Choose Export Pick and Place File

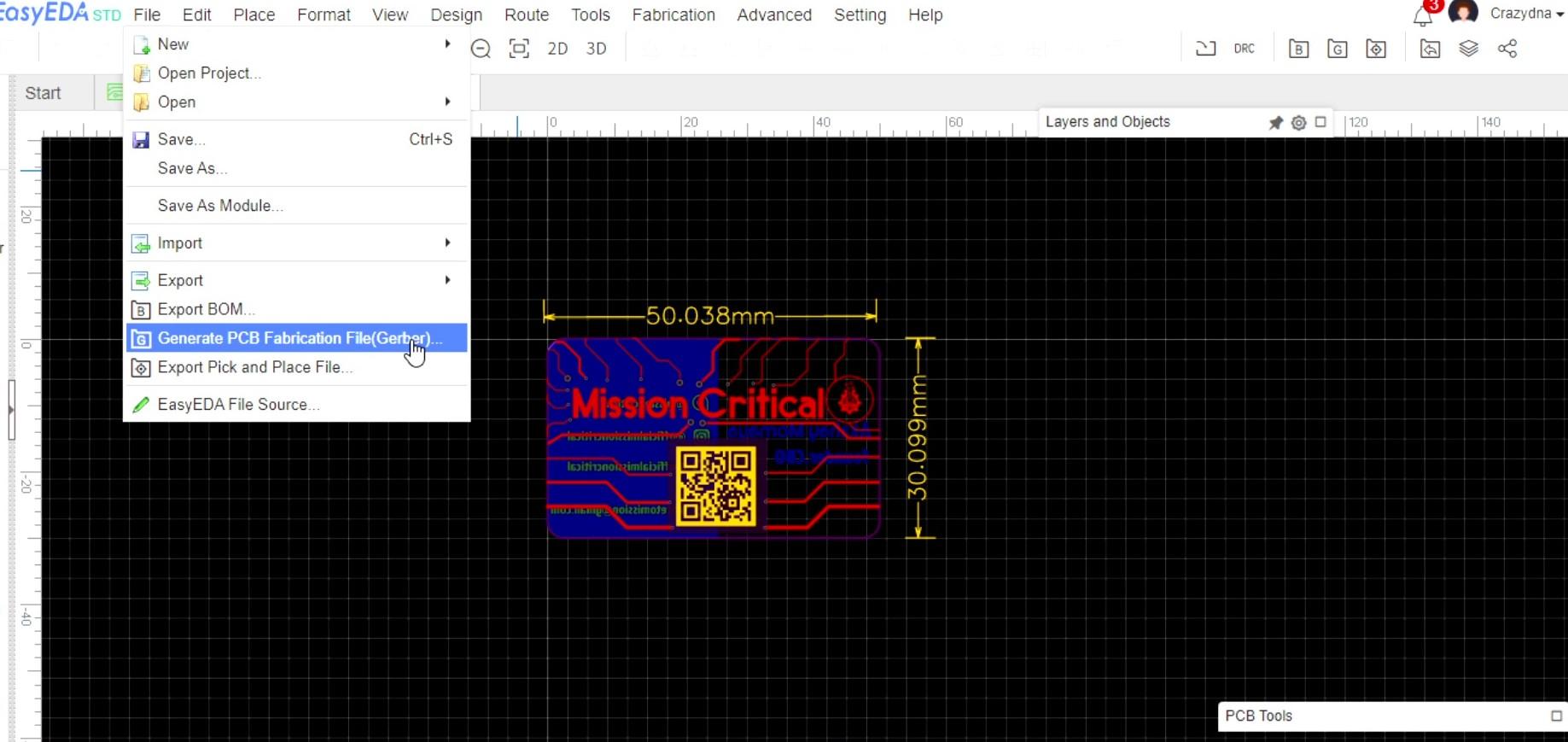[297, 367]
